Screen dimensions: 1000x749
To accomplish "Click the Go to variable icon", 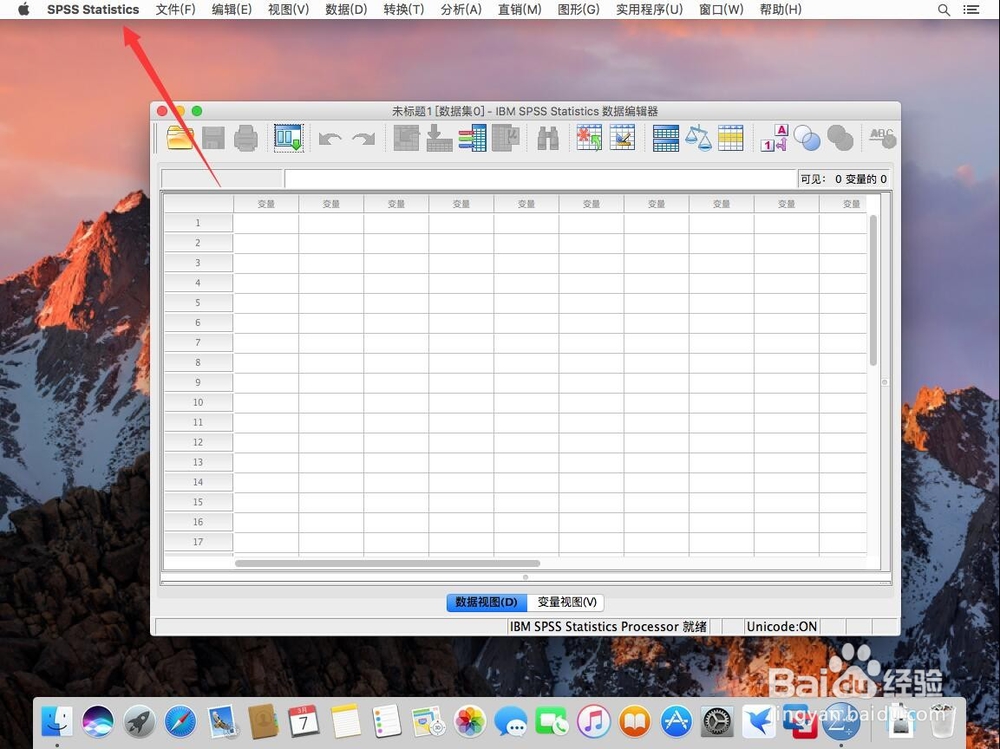I will 439,138.
